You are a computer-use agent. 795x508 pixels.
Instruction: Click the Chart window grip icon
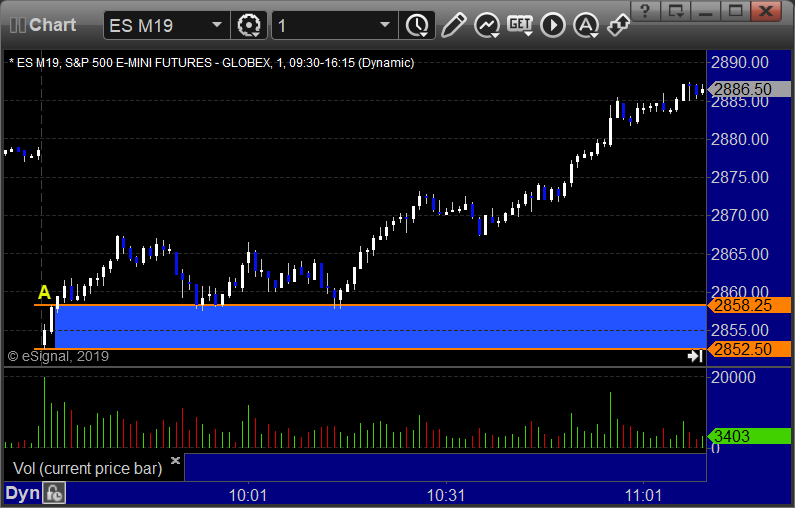(17, 25)
